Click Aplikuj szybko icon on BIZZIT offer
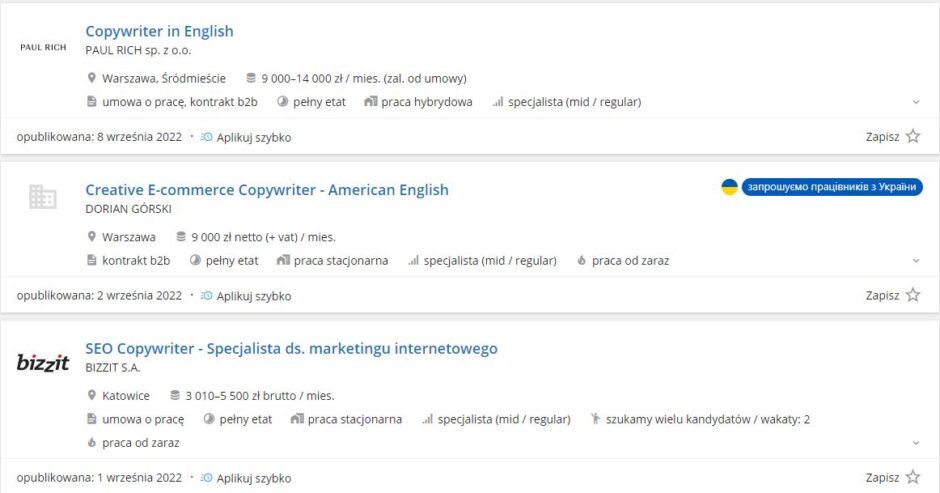 pyautogui.click(x=206, y=478)
